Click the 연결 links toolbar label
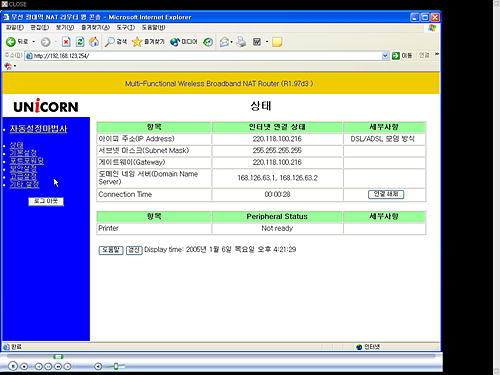 (x=424, y=55)
